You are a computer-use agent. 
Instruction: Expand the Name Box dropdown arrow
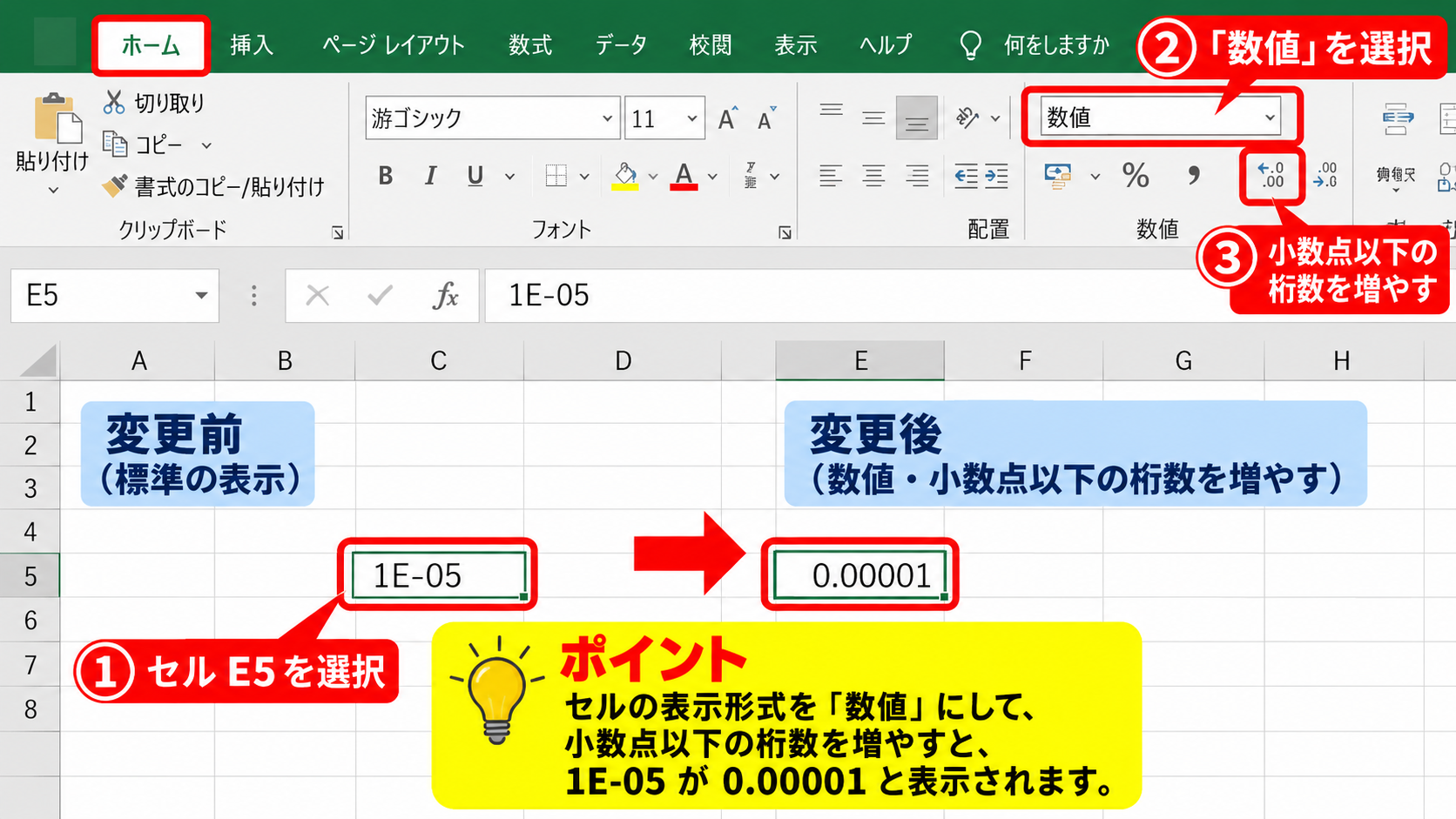[x=201, y=295]
